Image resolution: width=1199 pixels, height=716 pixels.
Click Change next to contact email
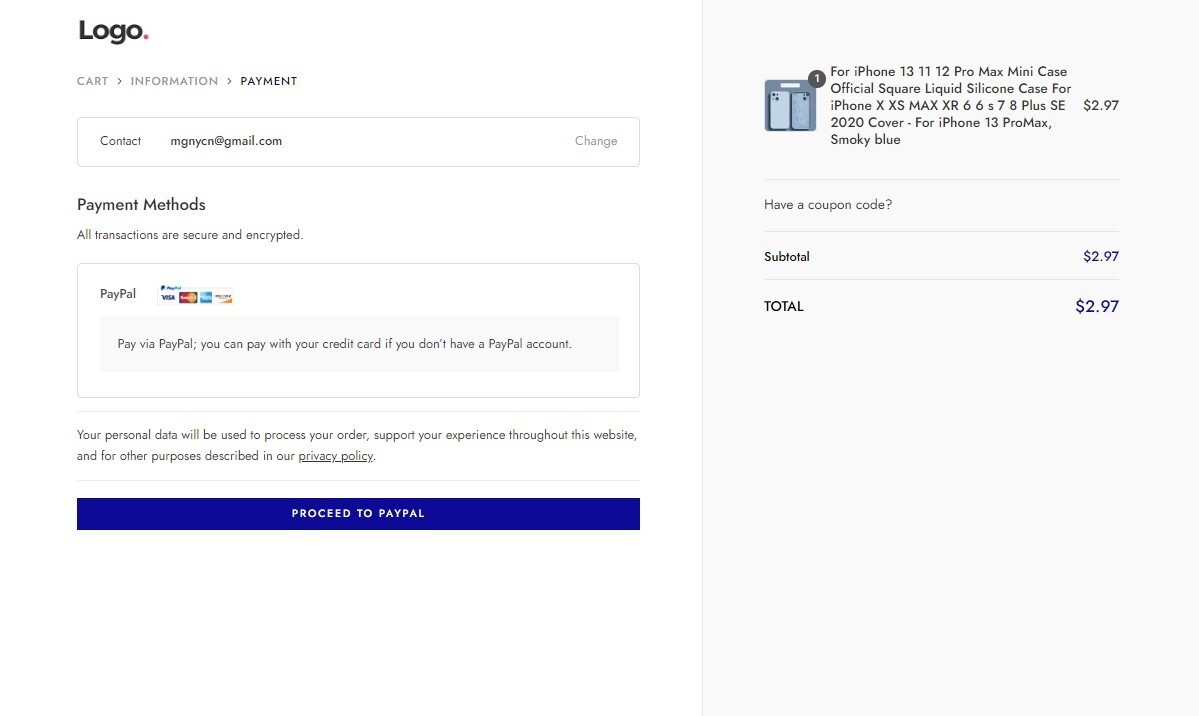tap(596, 141)
